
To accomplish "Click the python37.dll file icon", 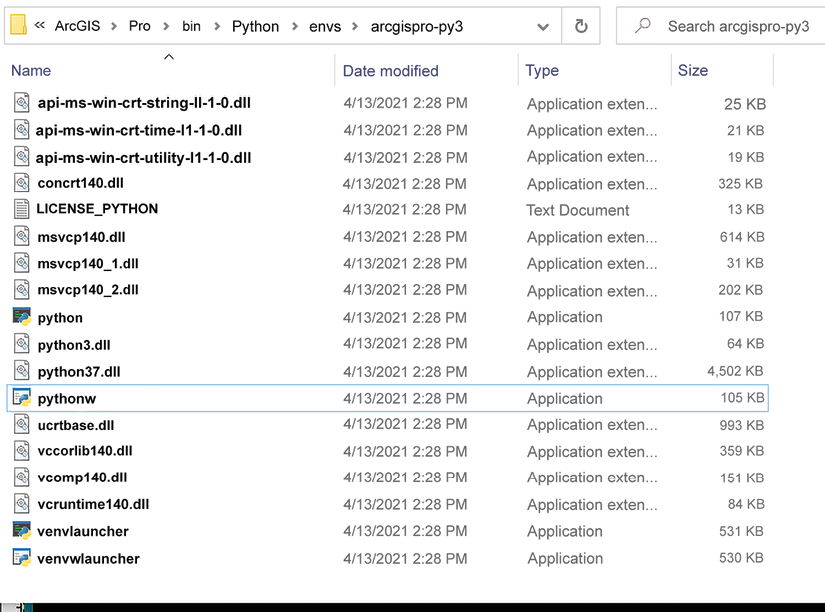I will [x=22, y=371].
